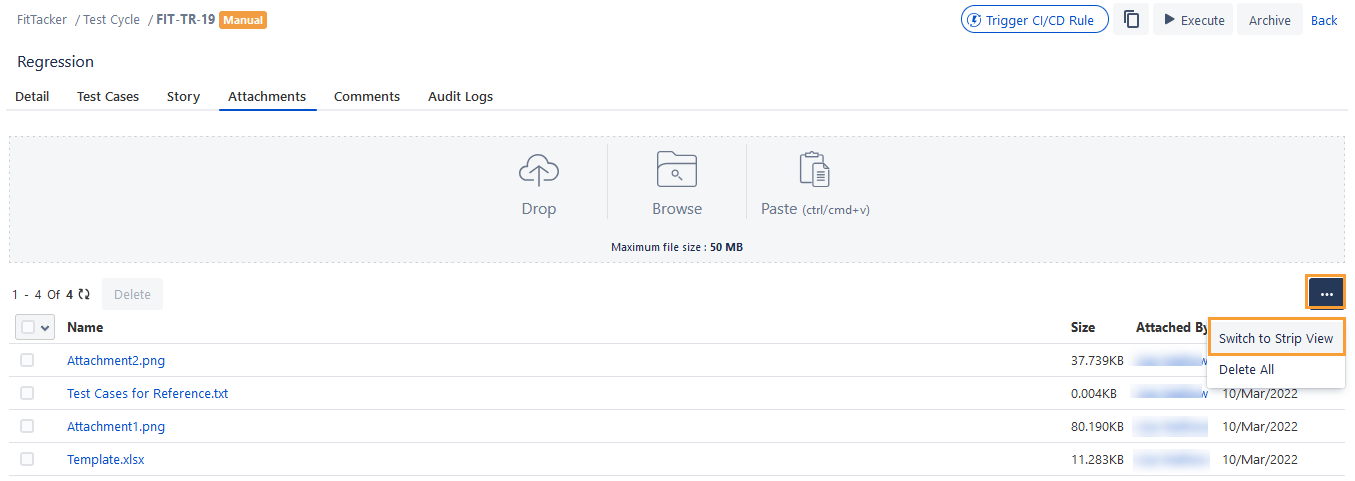Click the date in the Attachment1.png row
This screenshot has height=481, width=1355.
[x=1260, y=426]
